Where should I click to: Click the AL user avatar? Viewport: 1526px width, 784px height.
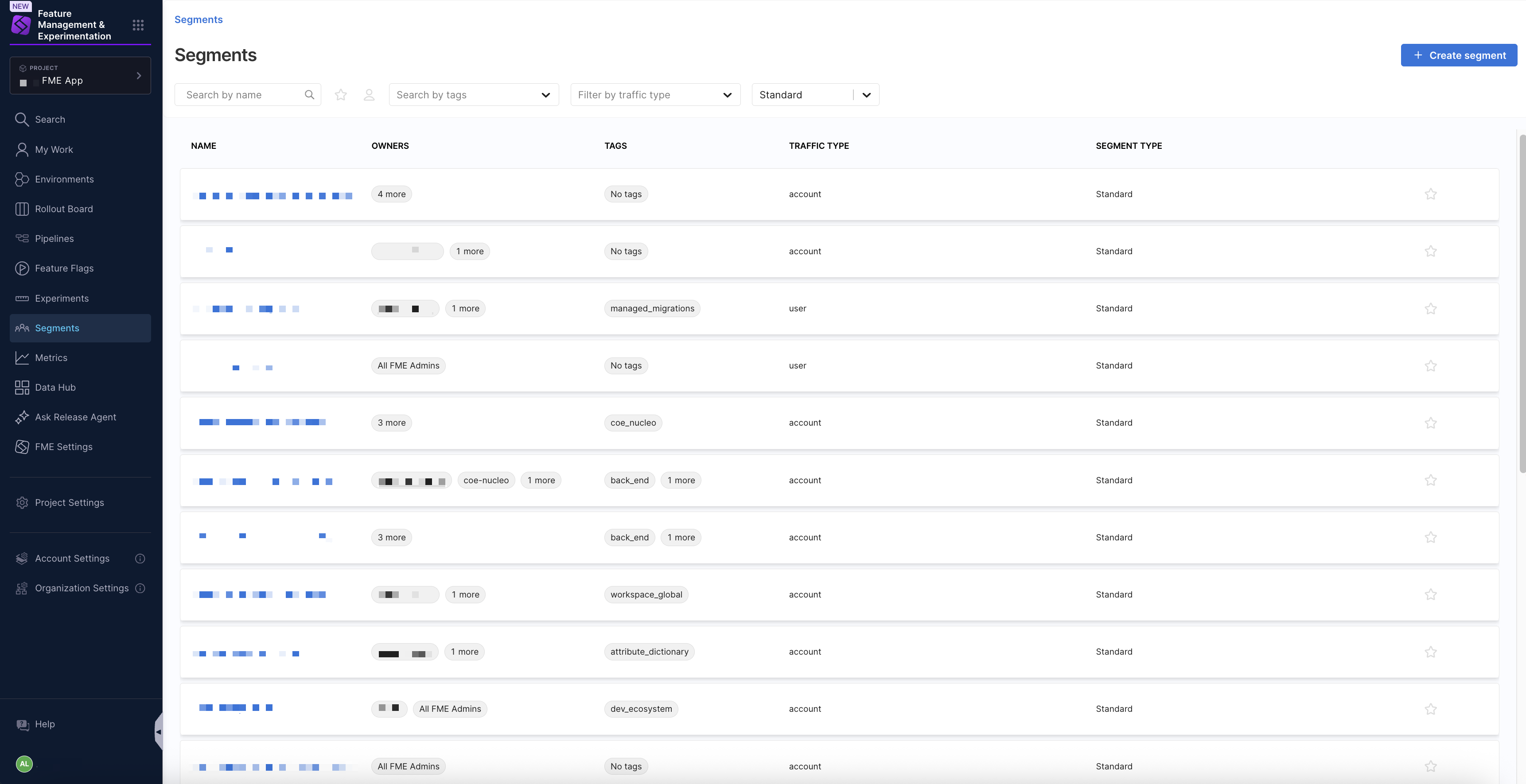(24, 764)
